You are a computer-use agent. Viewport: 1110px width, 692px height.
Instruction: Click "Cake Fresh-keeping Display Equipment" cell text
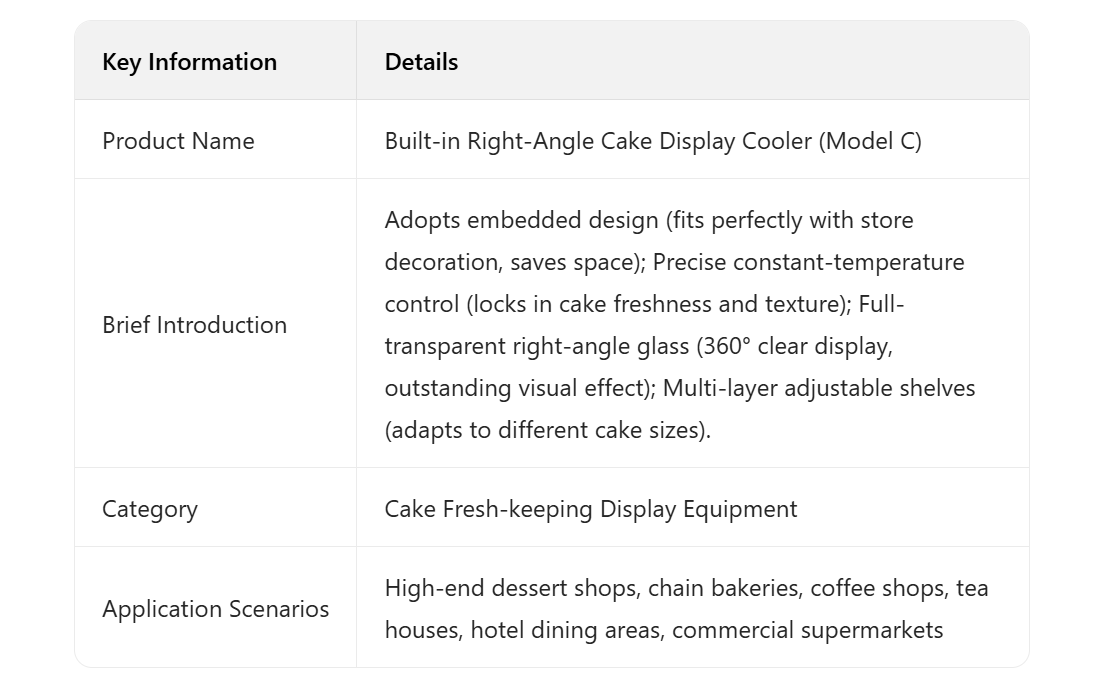coord(591,509)
